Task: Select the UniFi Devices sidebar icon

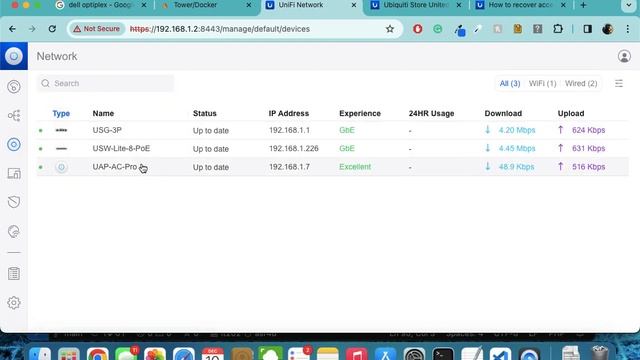Action: click(14, 144)
